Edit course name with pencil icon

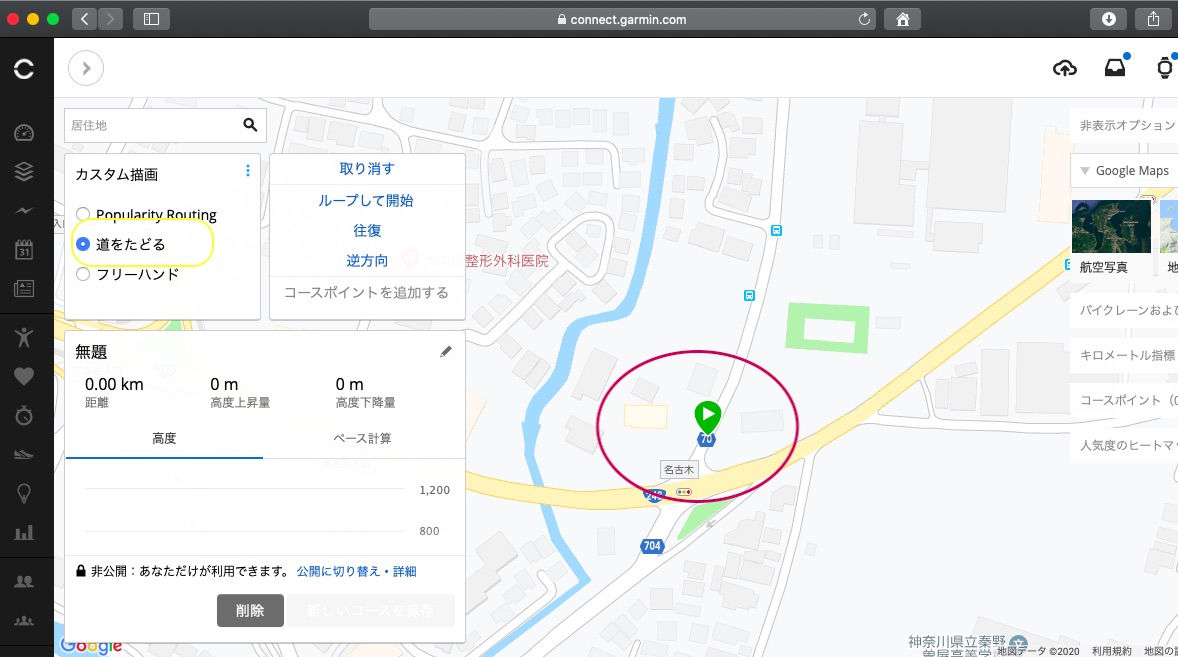pos(446,351)
